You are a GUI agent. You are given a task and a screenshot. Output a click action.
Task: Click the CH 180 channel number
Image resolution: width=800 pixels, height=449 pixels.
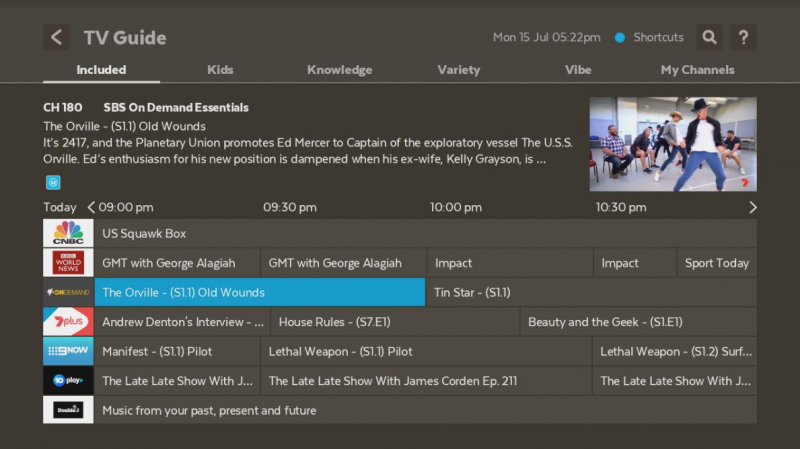coord(62,107)
